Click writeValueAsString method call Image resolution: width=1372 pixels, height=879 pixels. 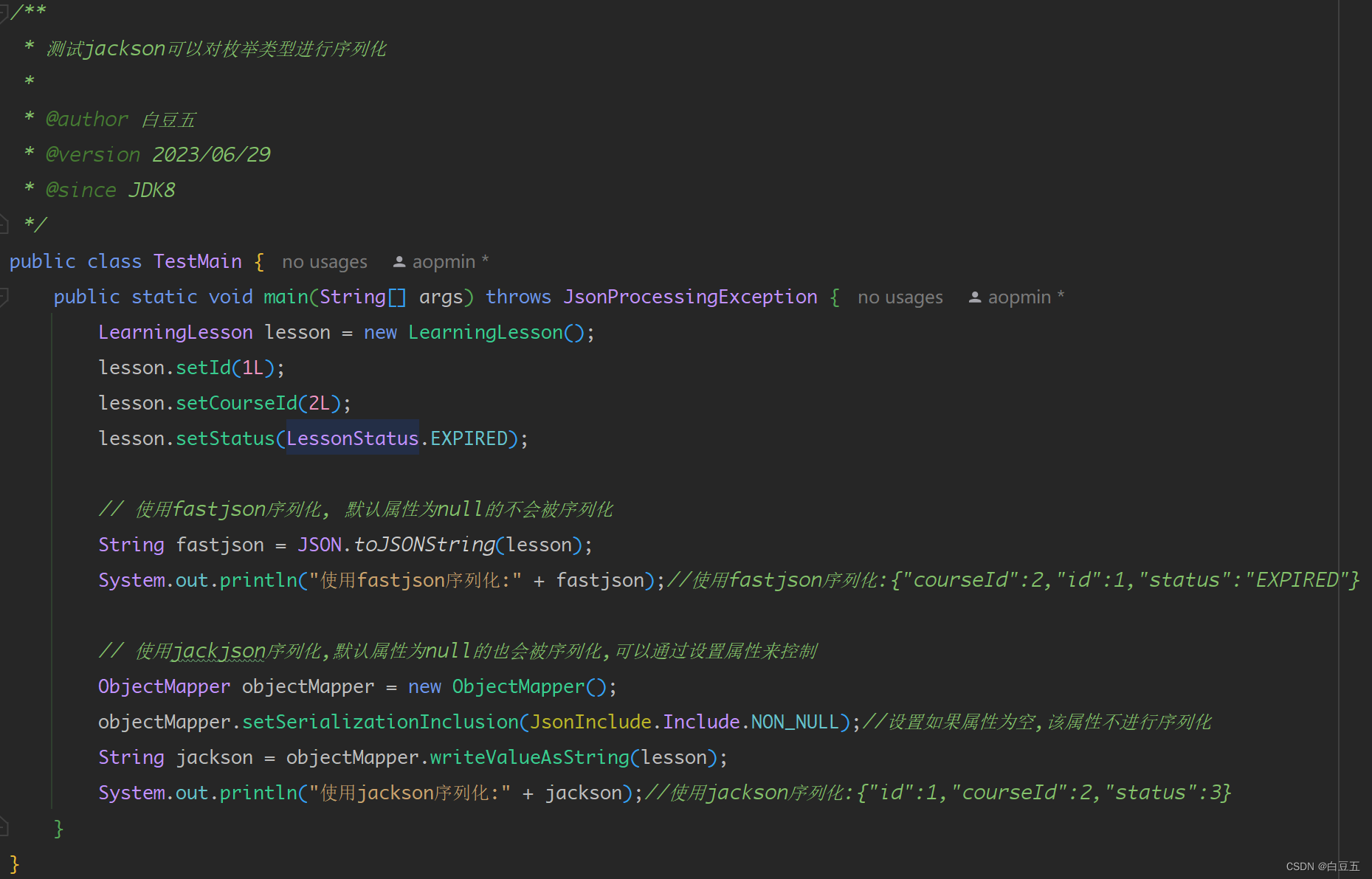(x=529, y=757)
